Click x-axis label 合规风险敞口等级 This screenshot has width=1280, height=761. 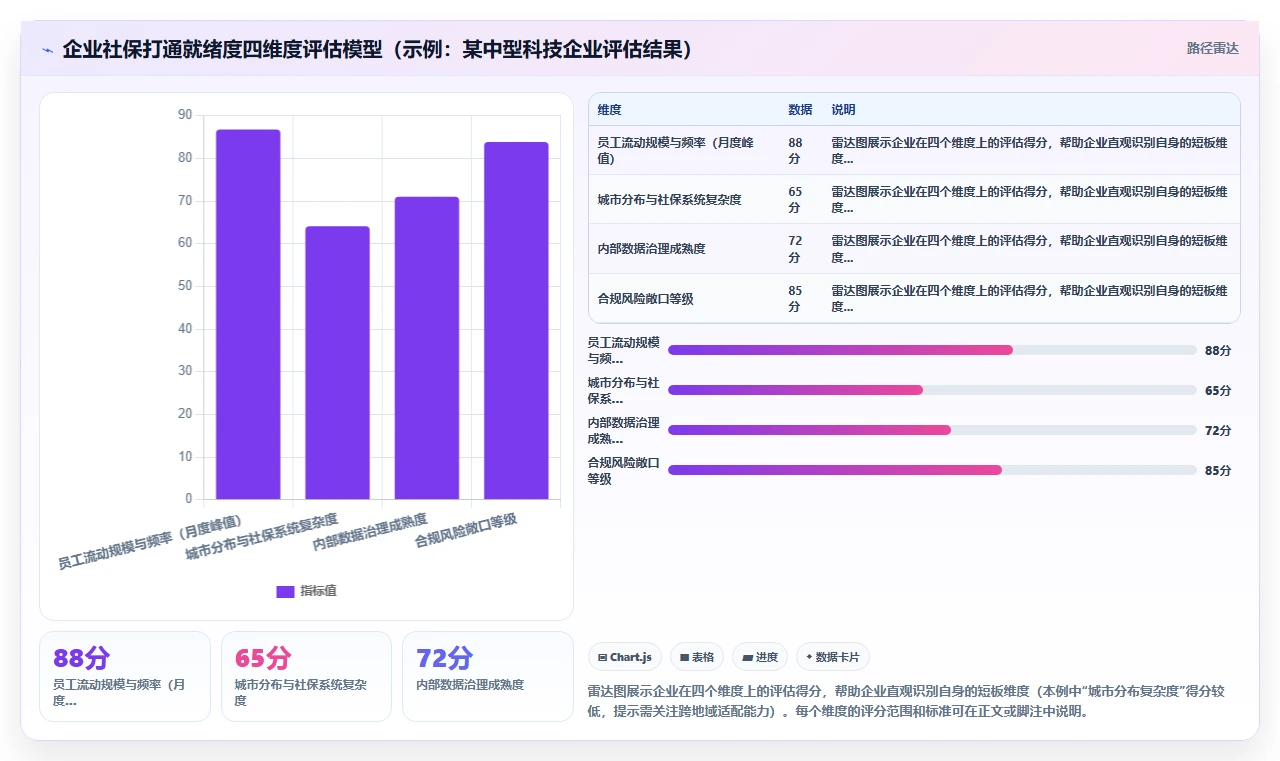(466, 530)
